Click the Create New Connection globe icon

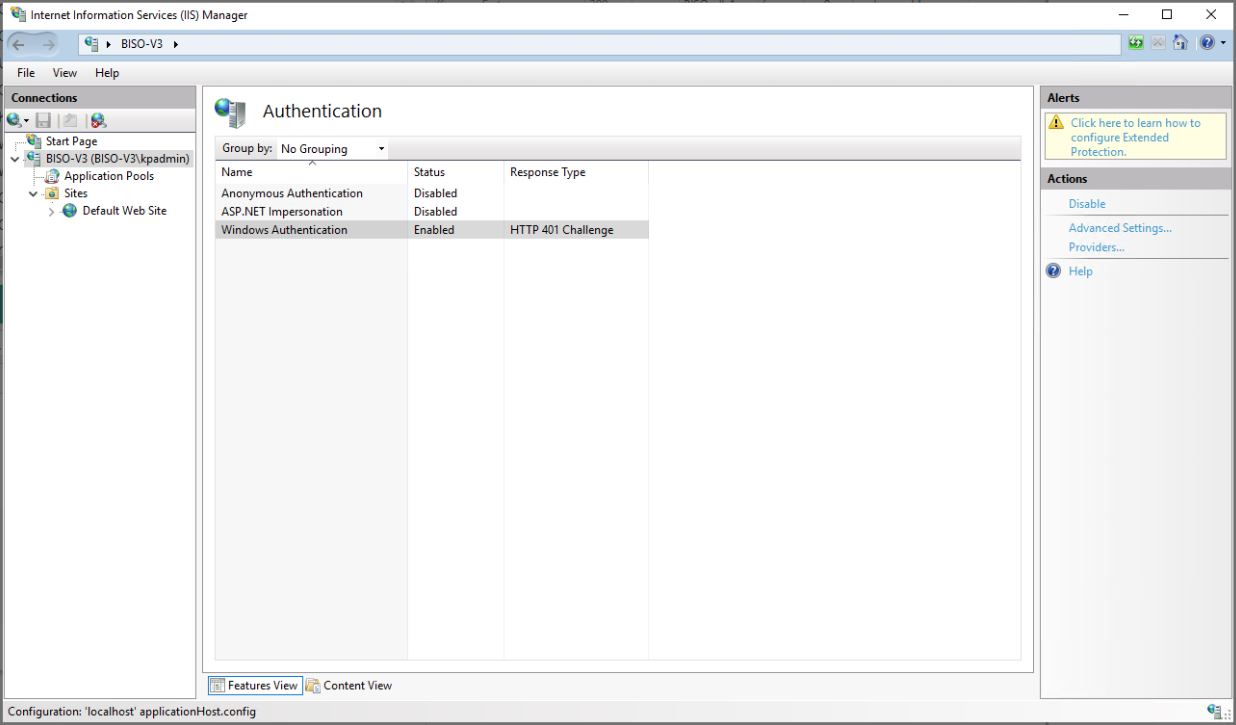(x=14, y=120)
